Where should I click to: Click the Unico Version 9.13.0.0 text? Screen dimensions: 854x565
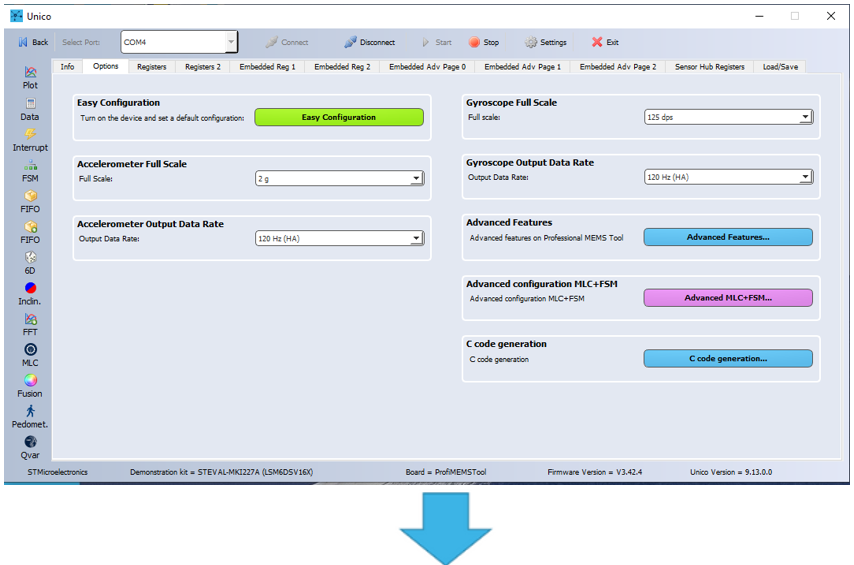[731, 472]
